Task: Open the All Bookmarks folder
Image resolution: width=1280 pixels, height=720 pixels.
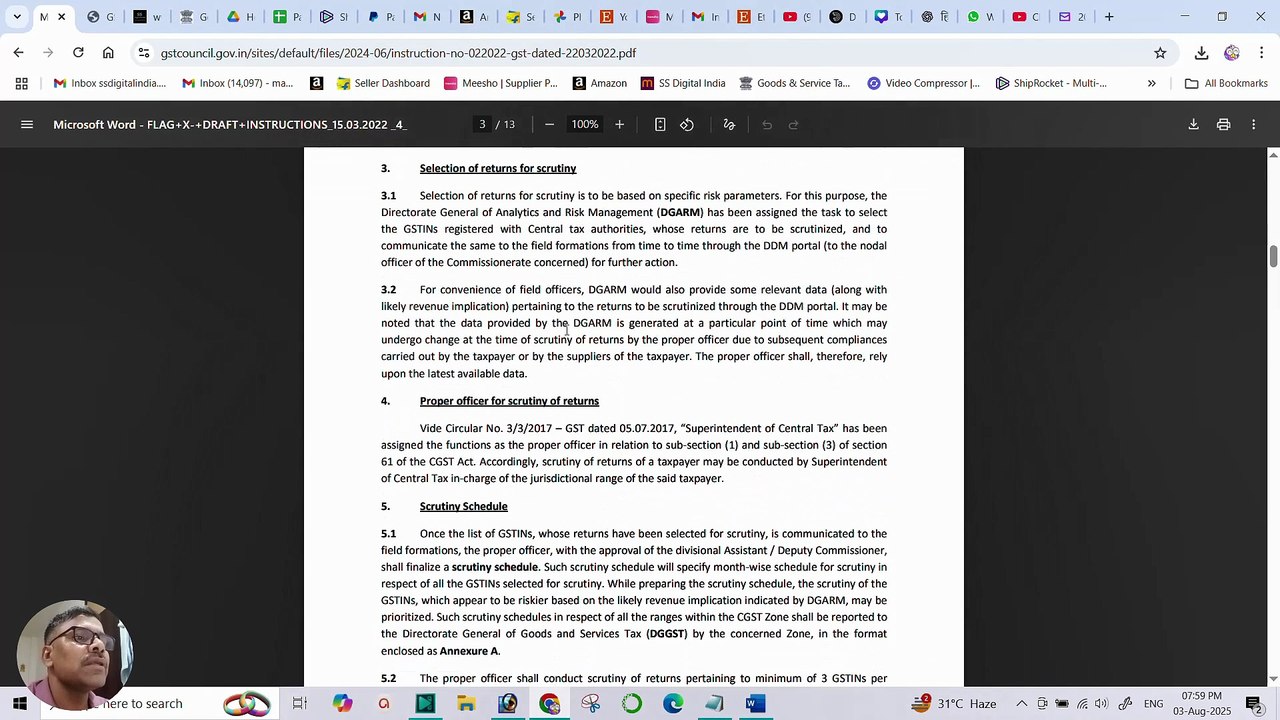Action: 1226,84
